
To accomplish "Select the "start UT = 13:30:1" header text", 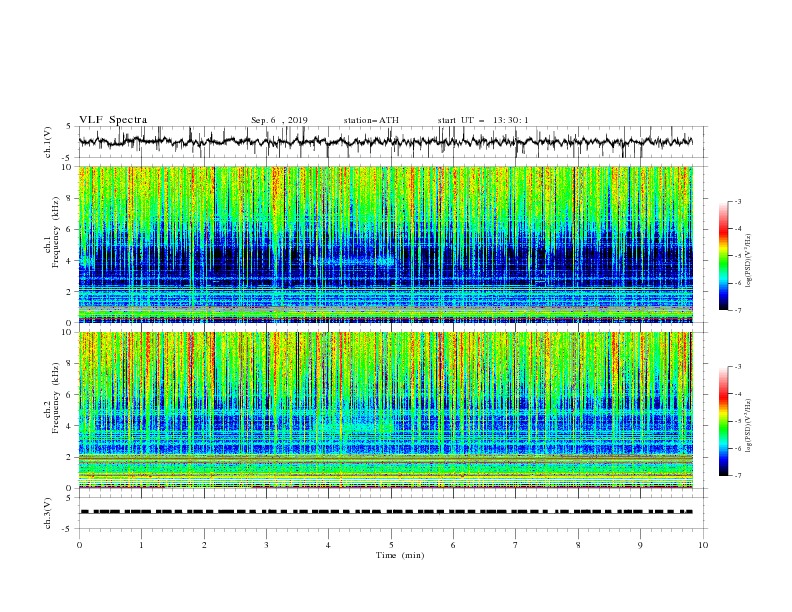I will (x=483, y=120).
